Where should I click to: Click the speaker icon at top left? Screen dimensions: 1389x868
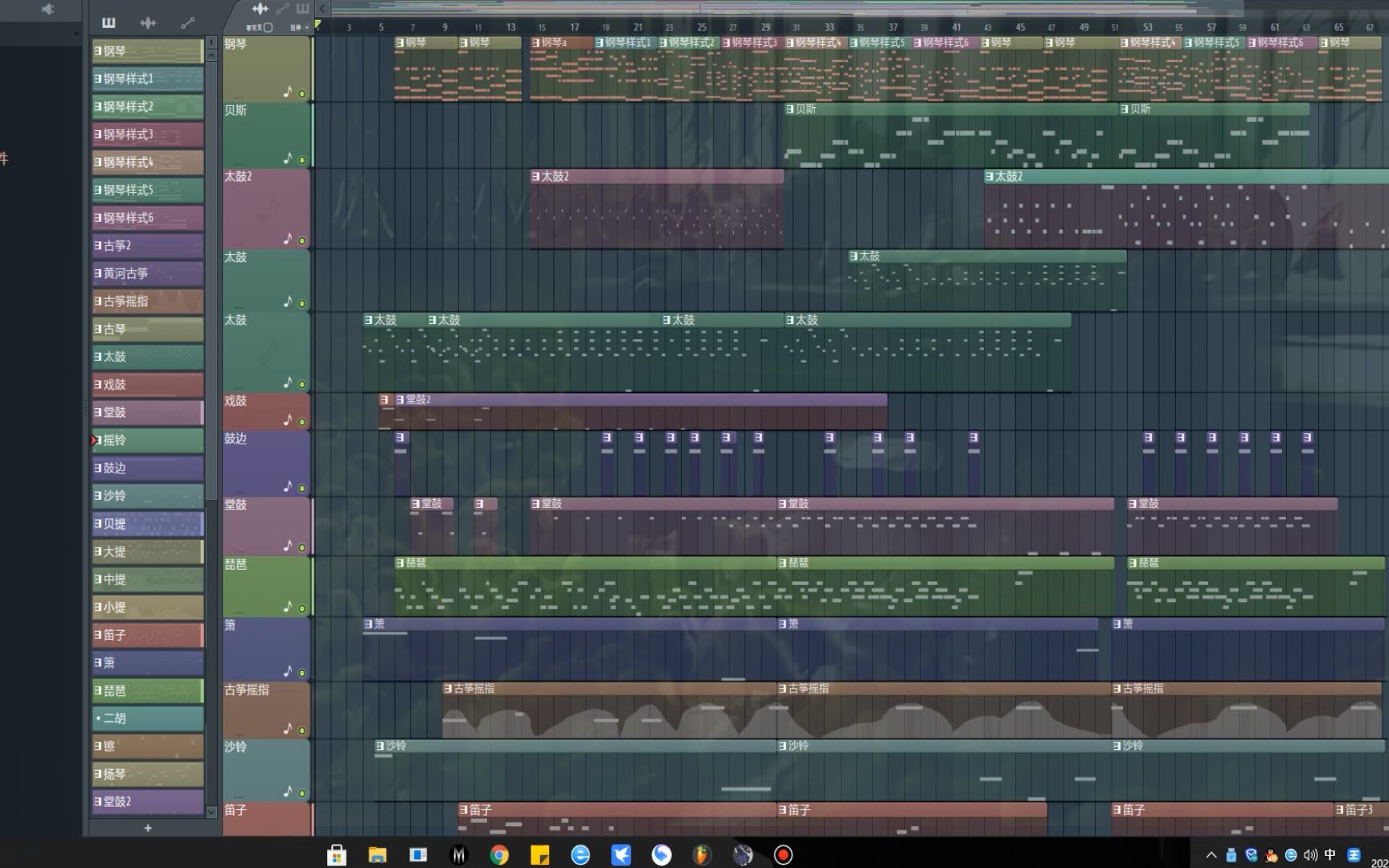(48, 9)
